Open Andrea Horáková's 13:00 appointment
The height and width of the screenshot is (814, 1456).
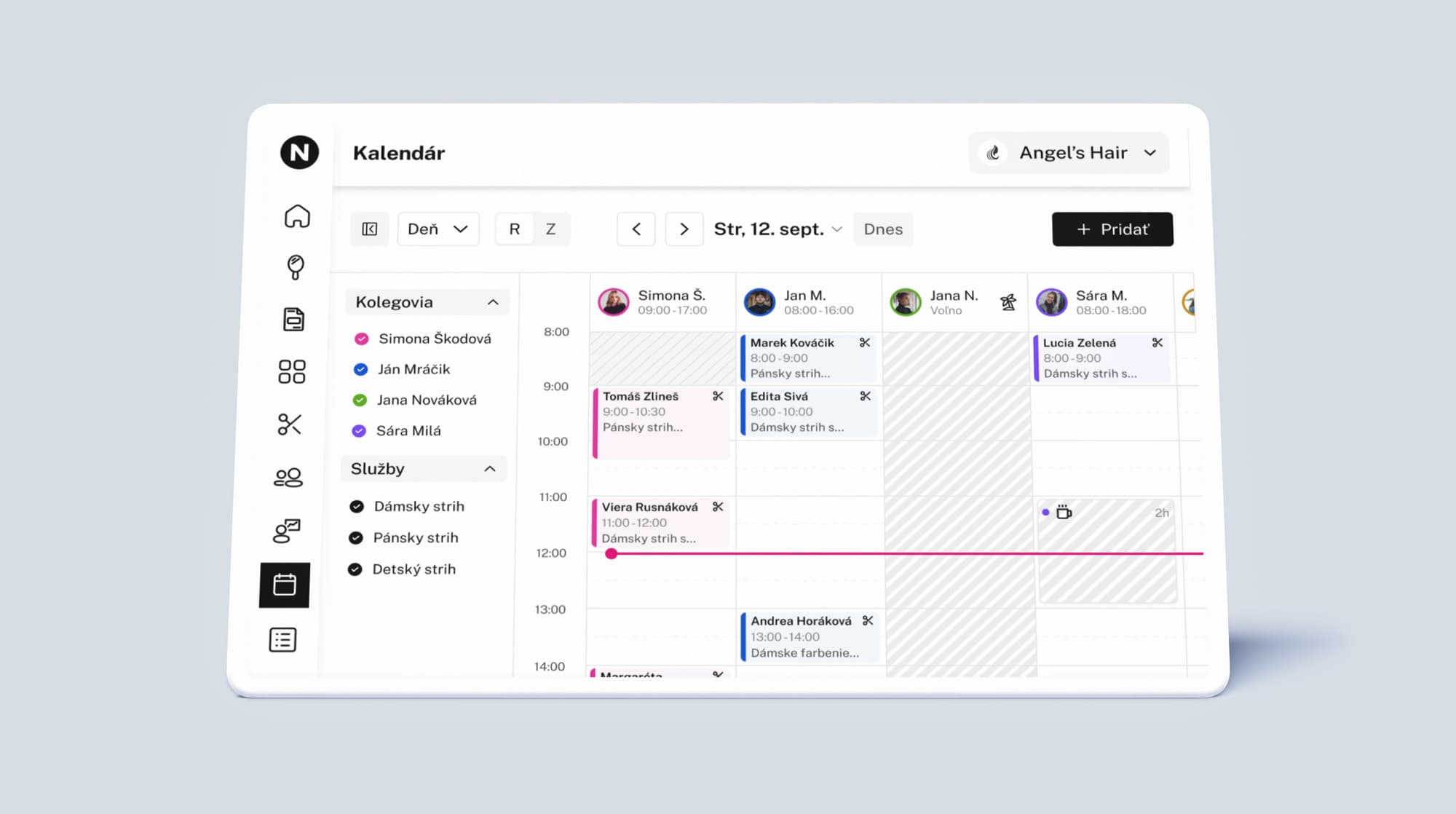tap(809, 637)
